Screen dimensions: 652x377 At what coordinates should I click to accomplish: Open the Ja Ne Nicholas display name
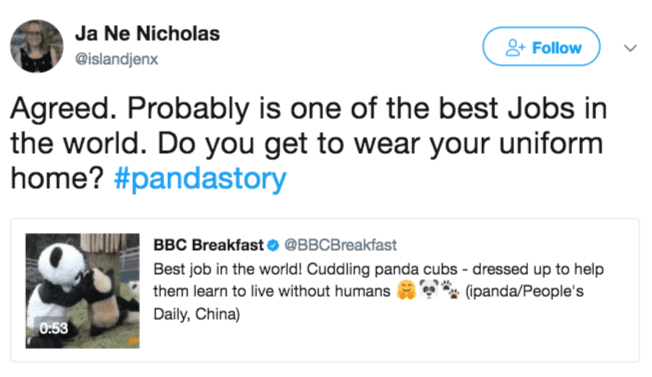147,33
